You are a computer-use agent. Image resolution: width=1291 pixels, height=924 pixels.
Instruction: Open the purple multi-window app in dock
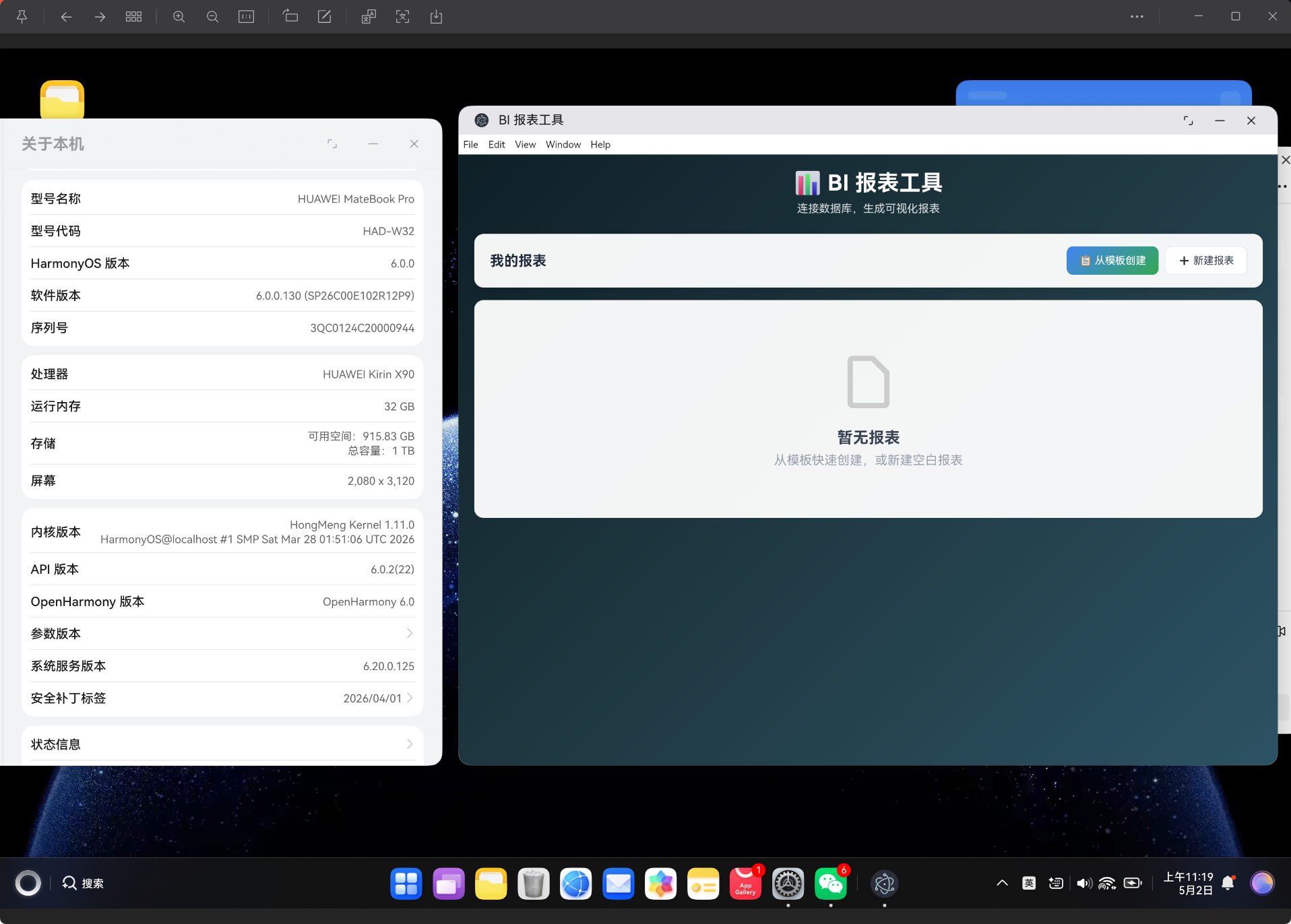(449, 884)
